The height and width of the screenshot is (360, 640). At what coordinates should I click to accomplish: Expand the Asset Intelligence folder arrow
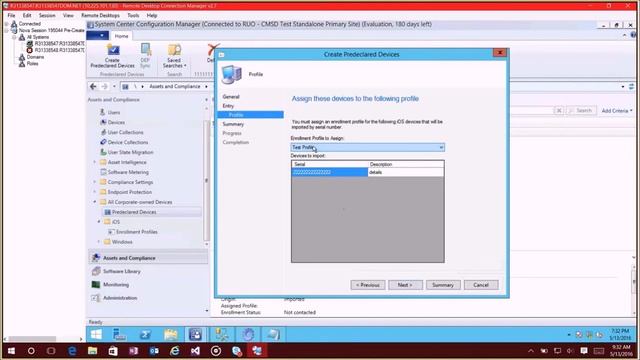(95, 162)
